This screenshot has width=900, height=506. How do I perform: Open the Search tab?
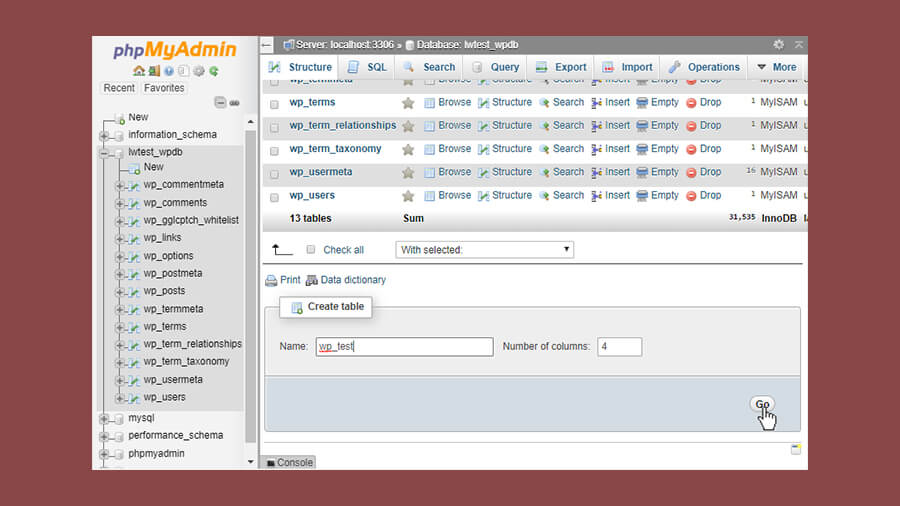click(x=429, y=67)
